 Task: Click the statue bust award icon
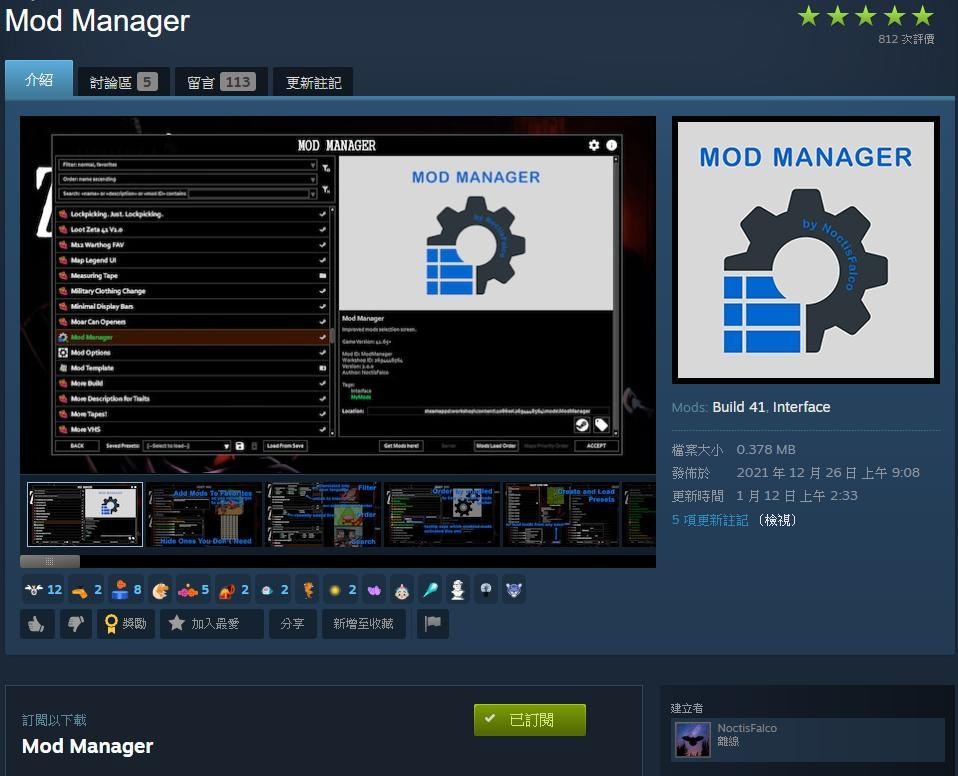(x=457, y=590)
